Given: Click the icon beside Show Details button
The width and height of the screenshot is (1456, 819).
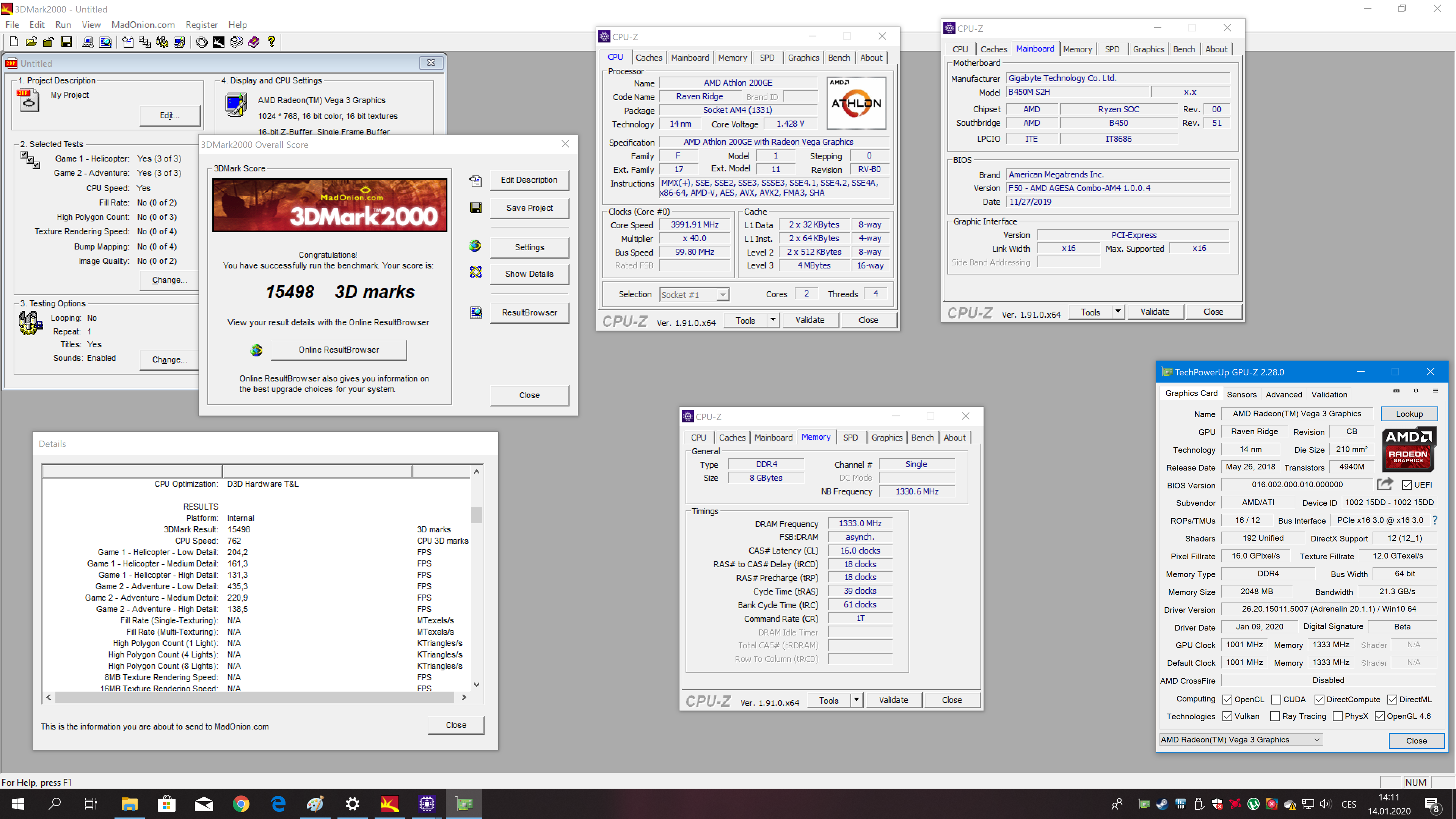Looking at the screenshot, I should 476,273.
